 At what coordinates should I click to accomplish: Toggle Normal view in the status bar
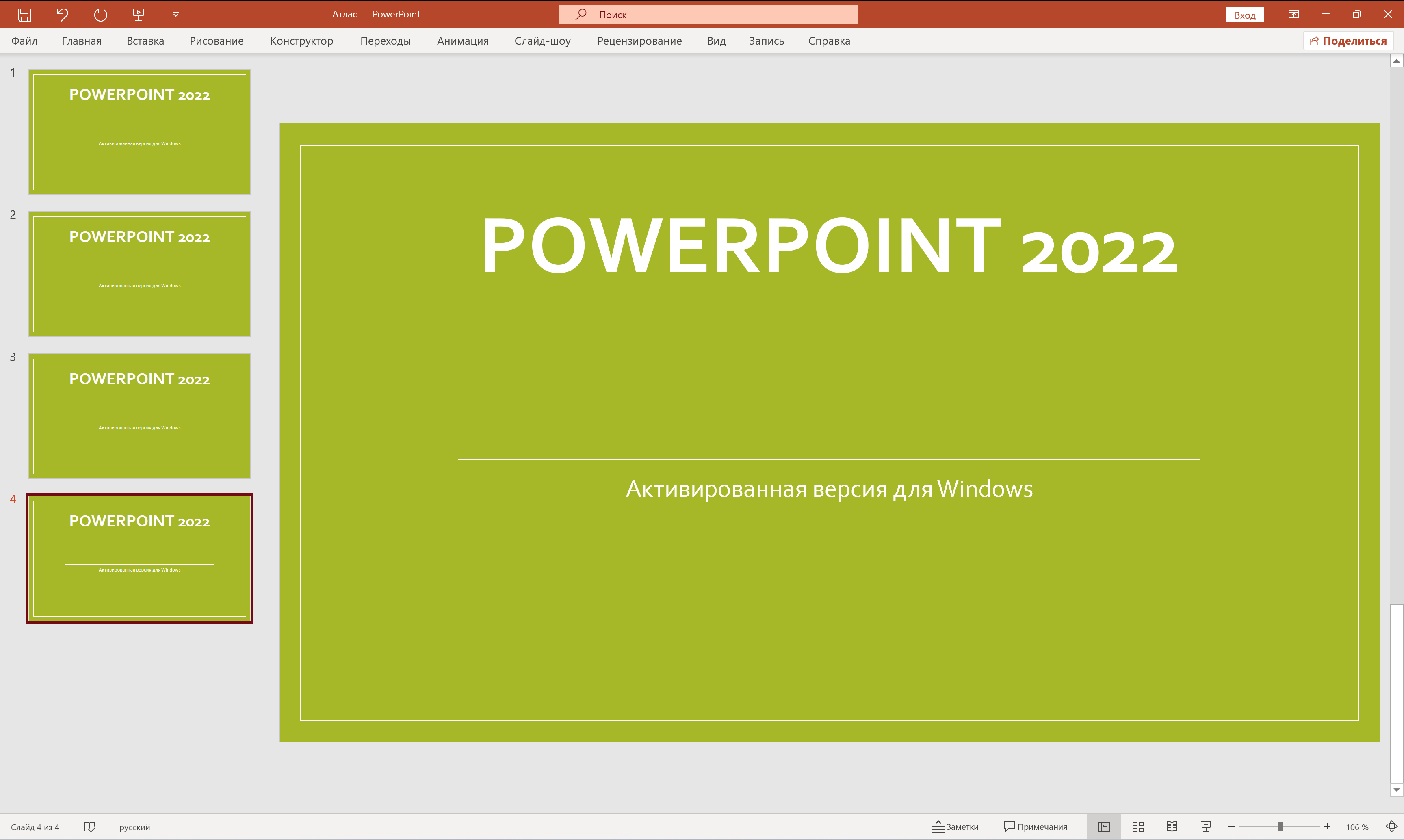click(x=1104, y=827)
